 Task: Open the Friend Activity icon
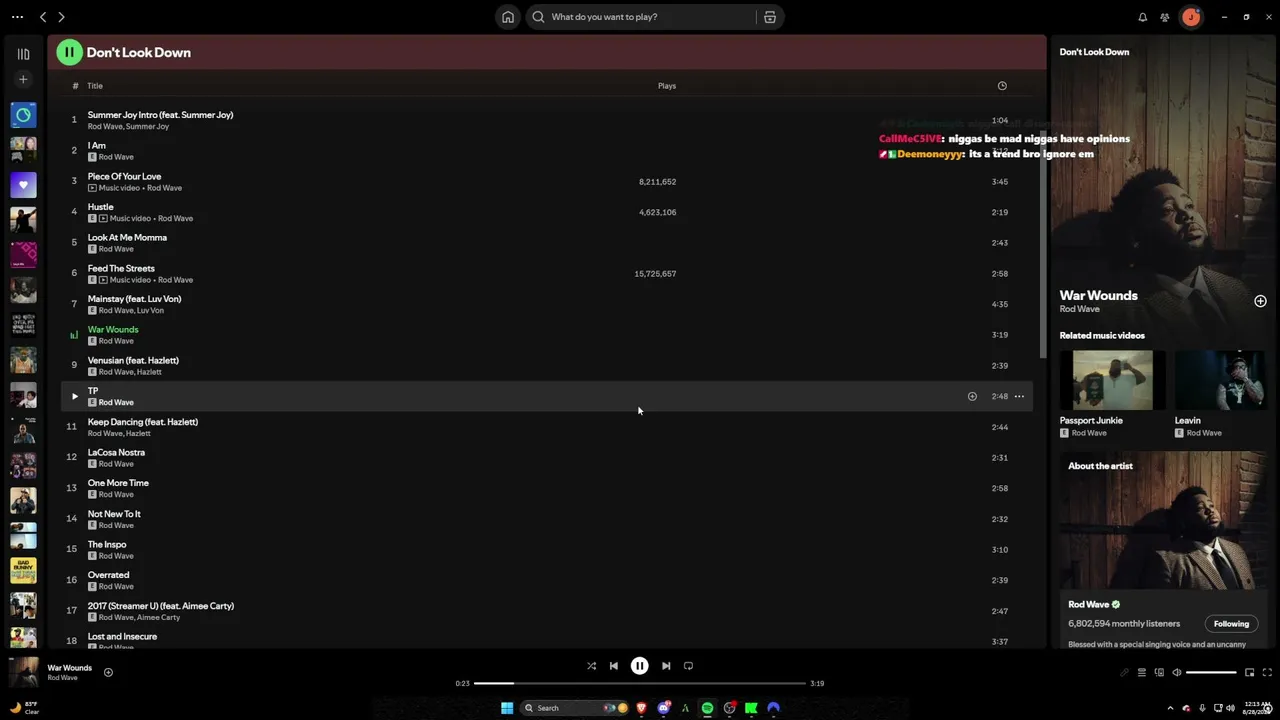point(1165,17)
